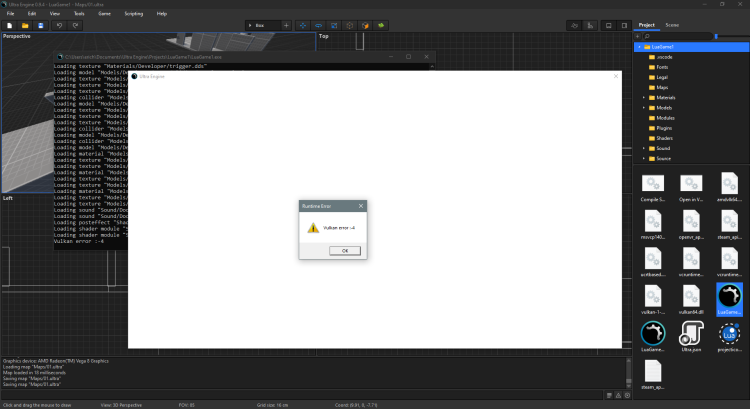Open the Scripting menu
The height and width of the screenshot is (409, 750).
tap(133, 14)
